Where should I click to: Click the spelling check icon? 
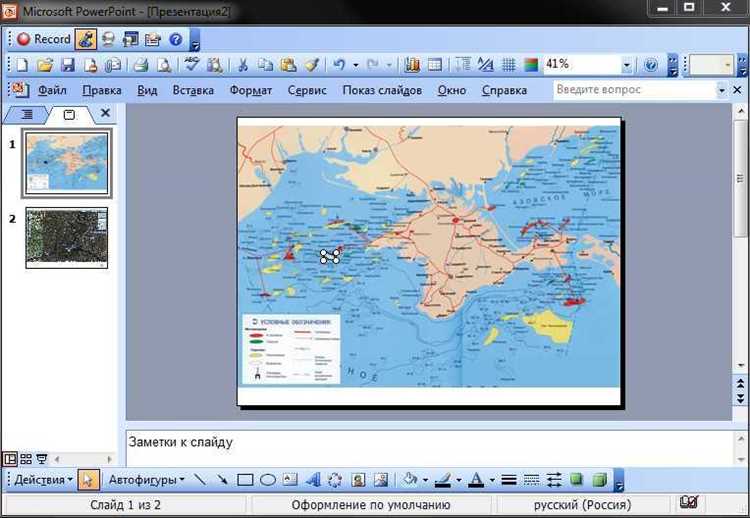click(190, 65)
